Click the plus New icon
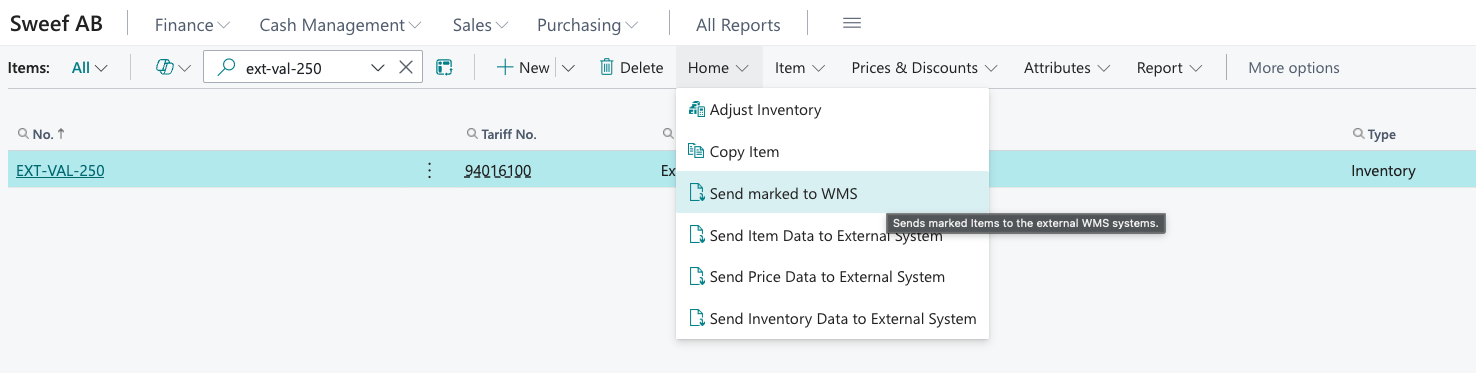The image size is (1476, 373). (x=505, y=67)
